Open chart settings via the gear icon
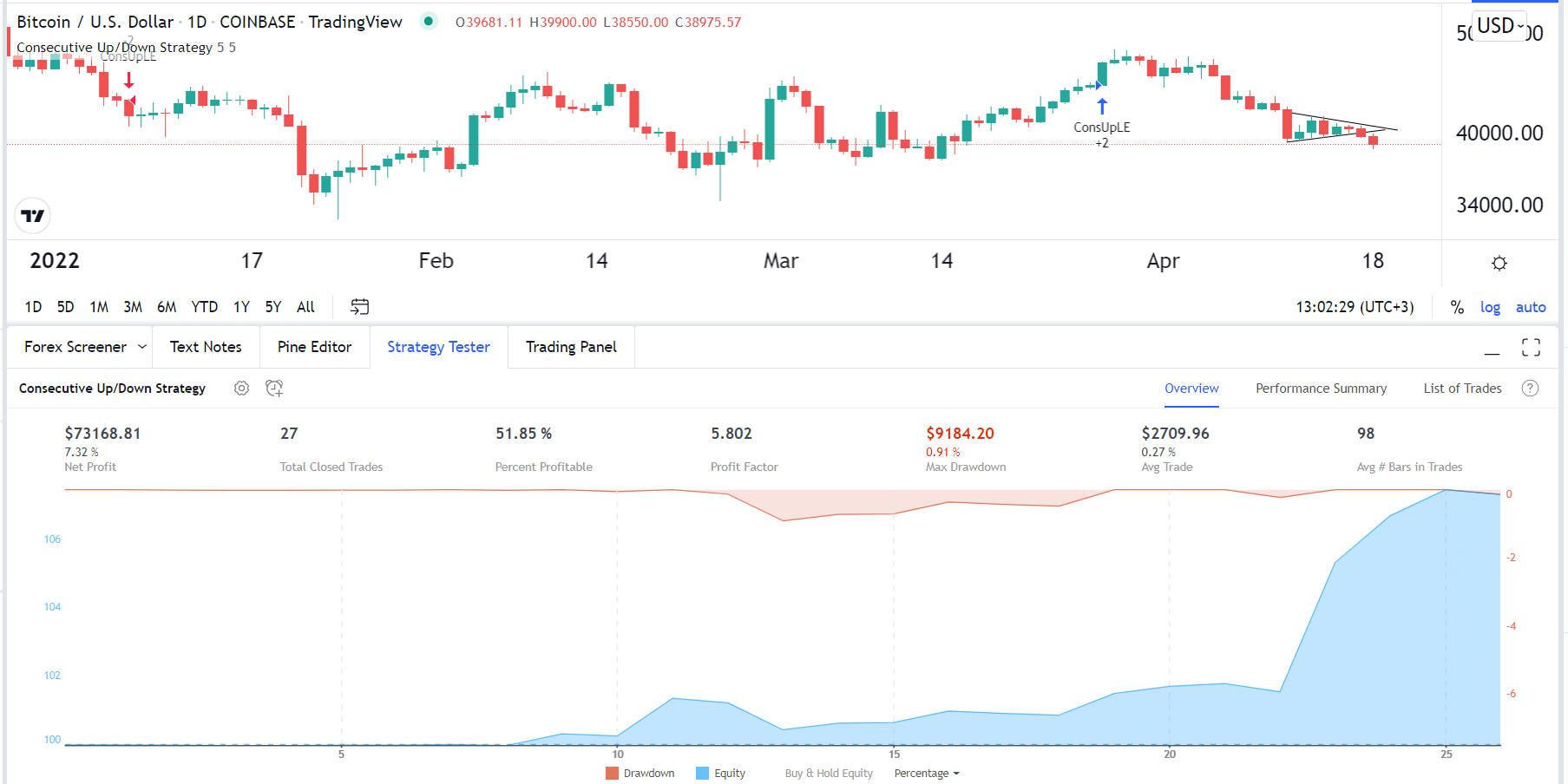1568x784 pixels. pos(1499,262)
